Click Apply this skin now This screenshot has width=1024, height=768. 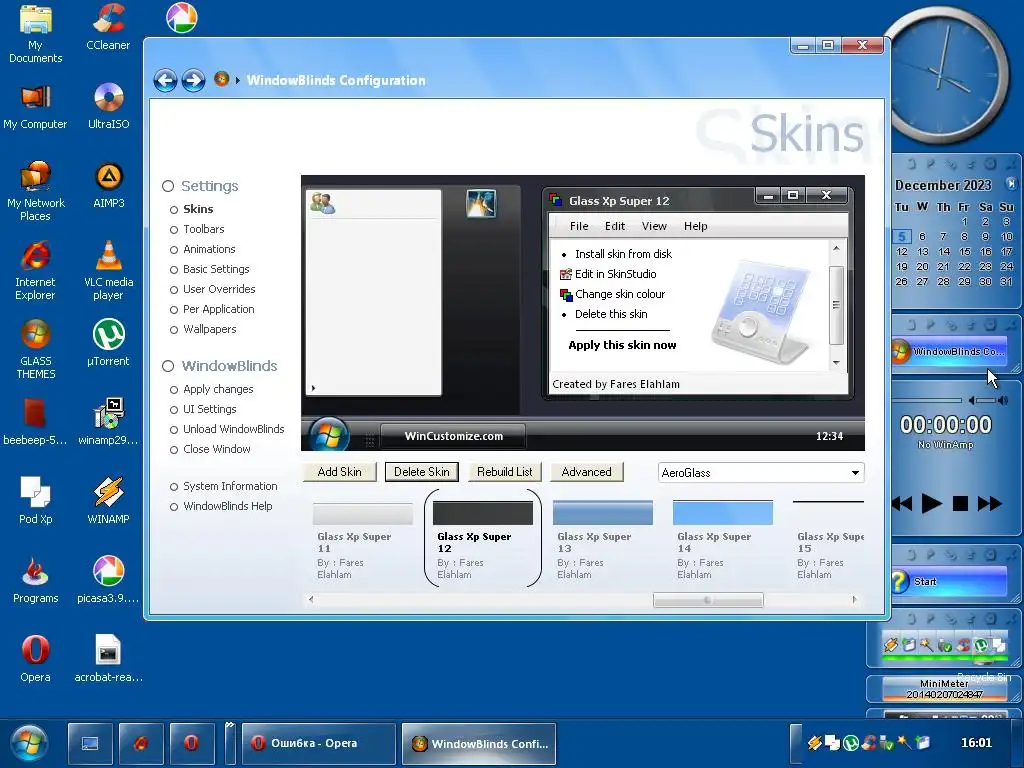(622, 345)
